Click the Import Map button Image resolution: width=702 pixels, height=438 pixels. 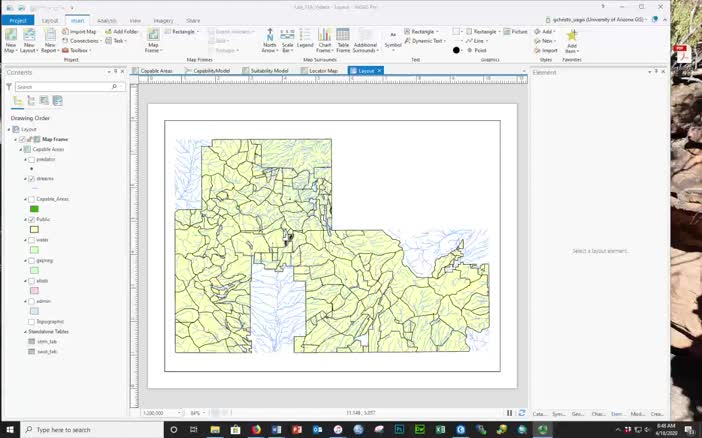point(80,31)
